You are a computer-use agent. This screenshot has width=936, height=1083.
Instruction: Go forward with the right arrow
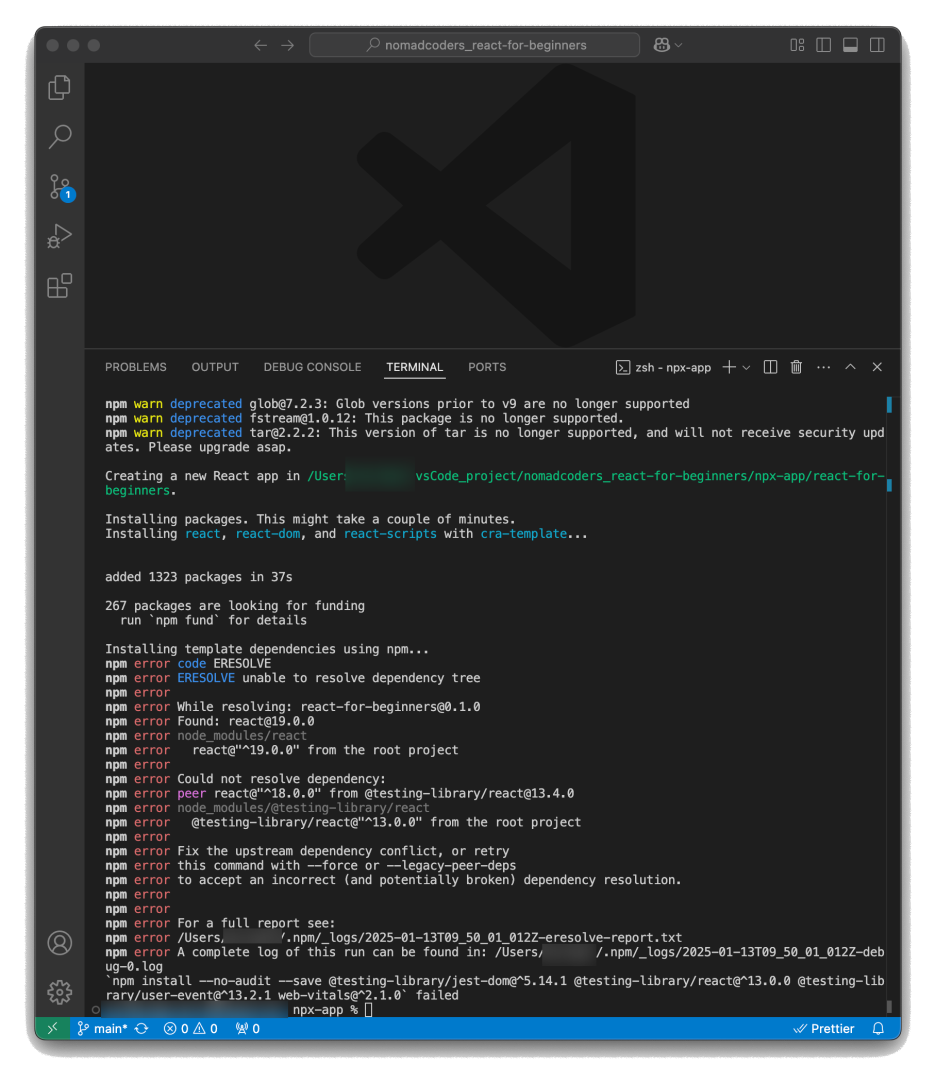[x=287, y=45]
